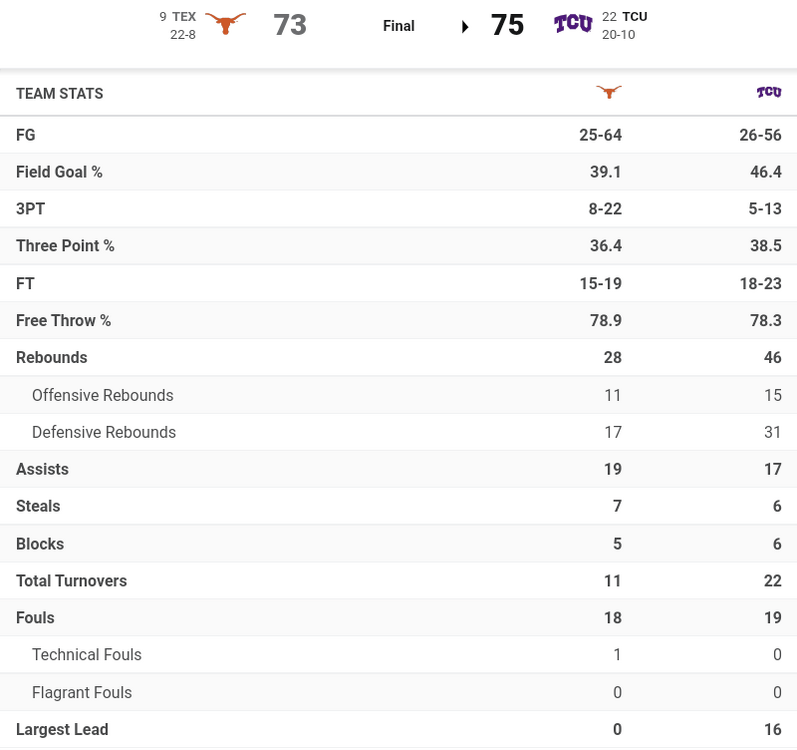Click the Technical Fouls sub-row label
This screenshot has width=797, height=750.
(87, 654)
